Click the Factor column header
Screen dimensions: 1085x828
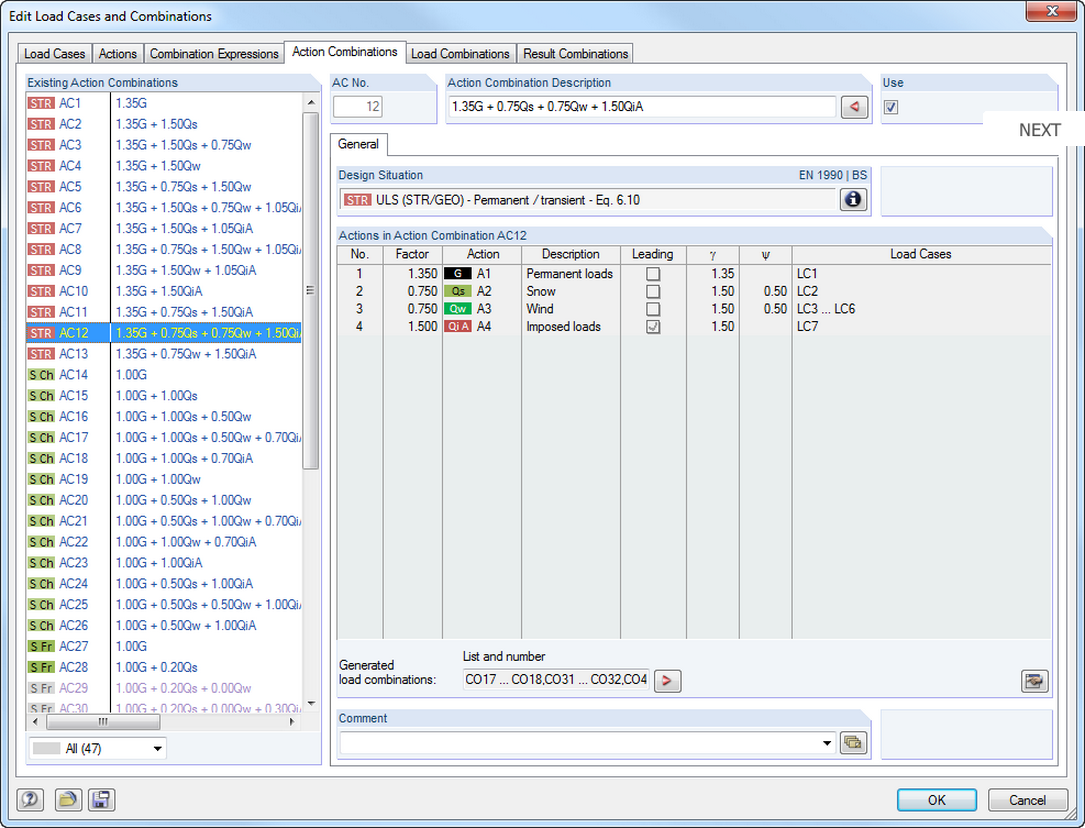pyautogui.click(x=412, y=255)
